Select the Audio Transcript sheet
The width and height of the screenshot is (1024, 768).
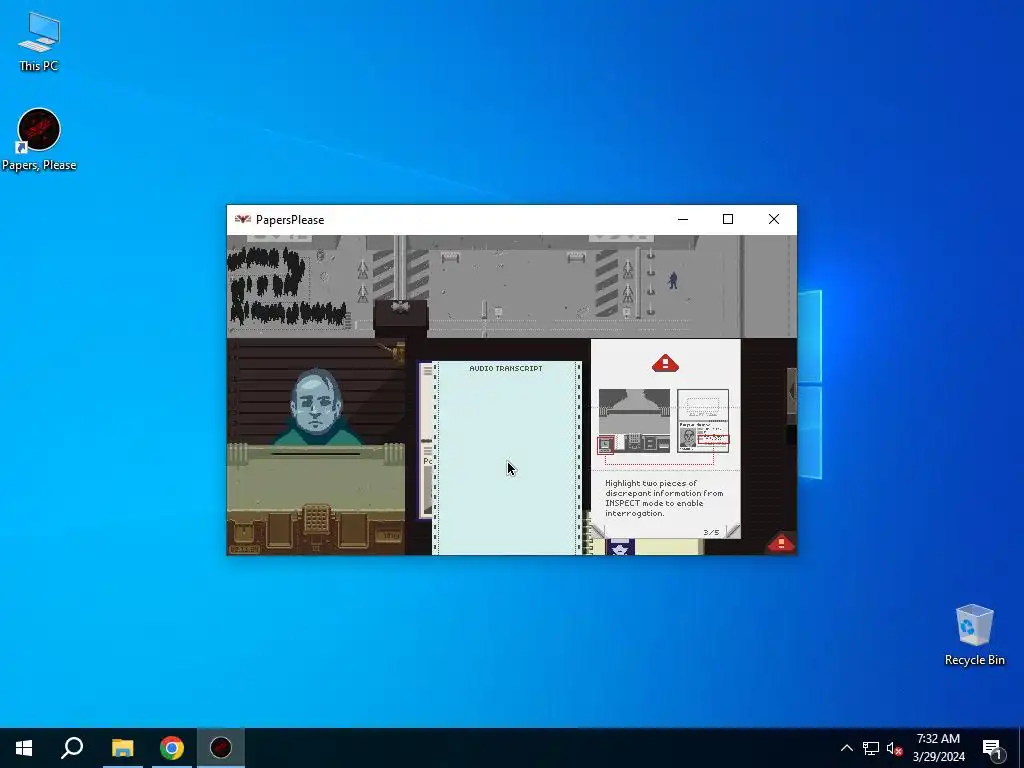[506, 457]
